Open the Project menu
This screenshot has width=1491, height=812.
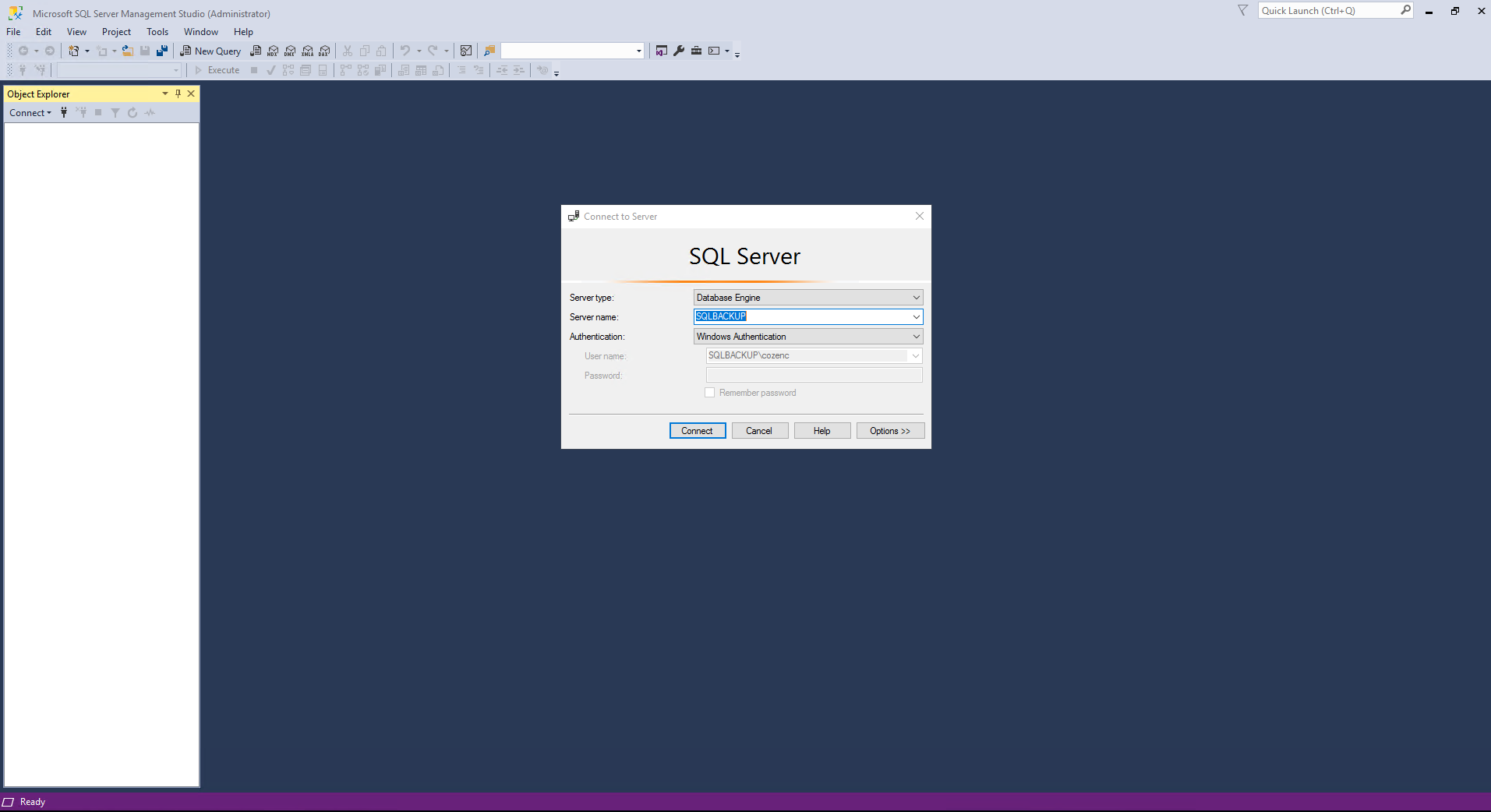tap(116, 32)
